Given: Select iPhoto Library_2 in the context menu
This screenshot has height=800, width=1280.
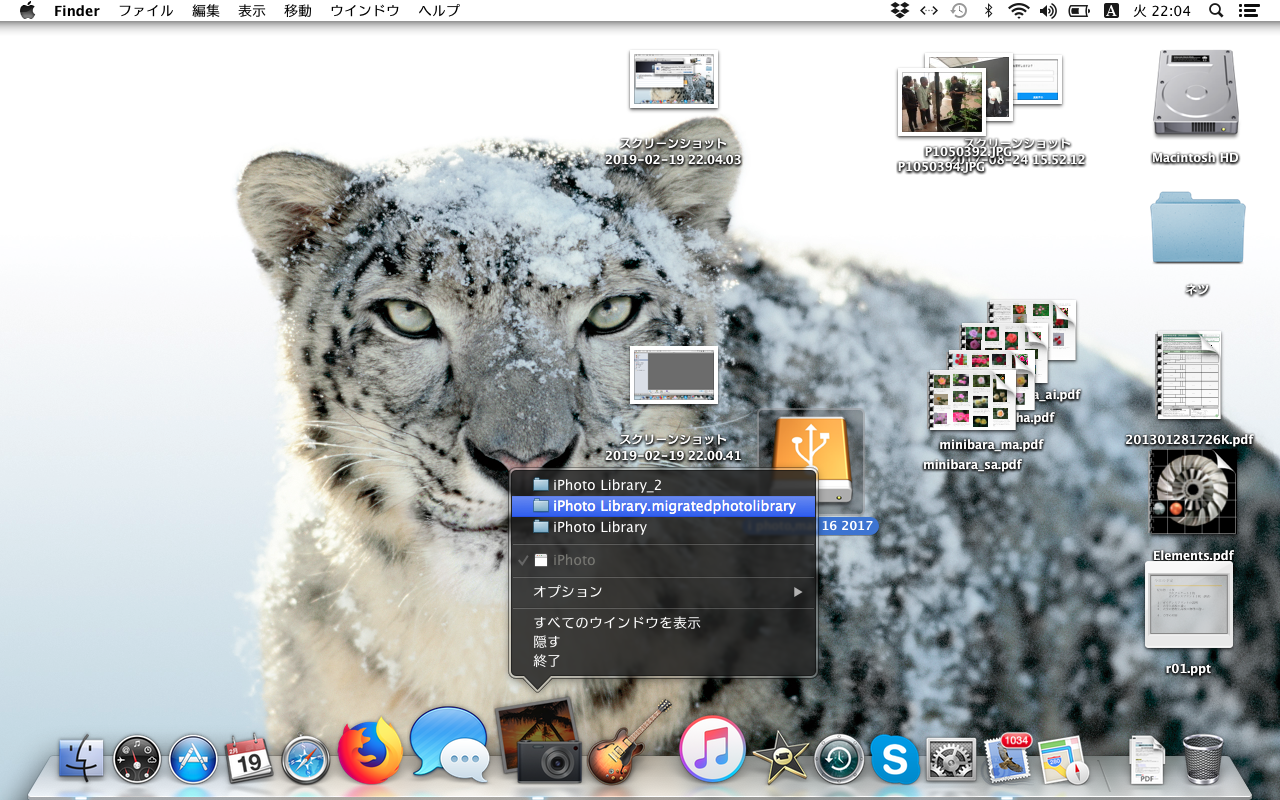Looking at the screenshot, I should 607,485.
